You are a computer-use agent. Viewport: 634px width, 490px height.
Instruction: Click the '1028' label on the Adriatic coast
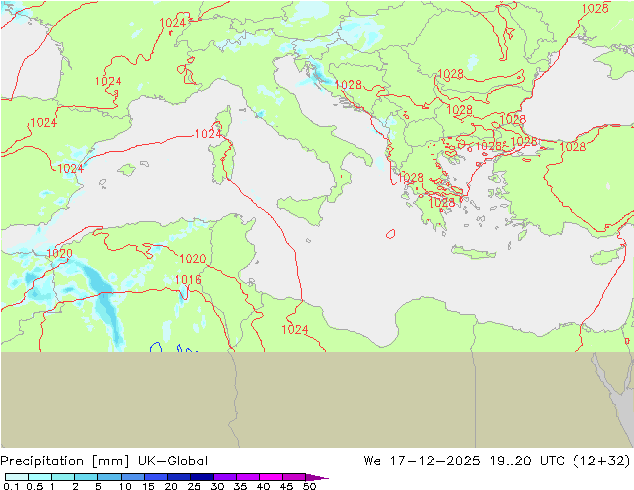coord(348,84)
